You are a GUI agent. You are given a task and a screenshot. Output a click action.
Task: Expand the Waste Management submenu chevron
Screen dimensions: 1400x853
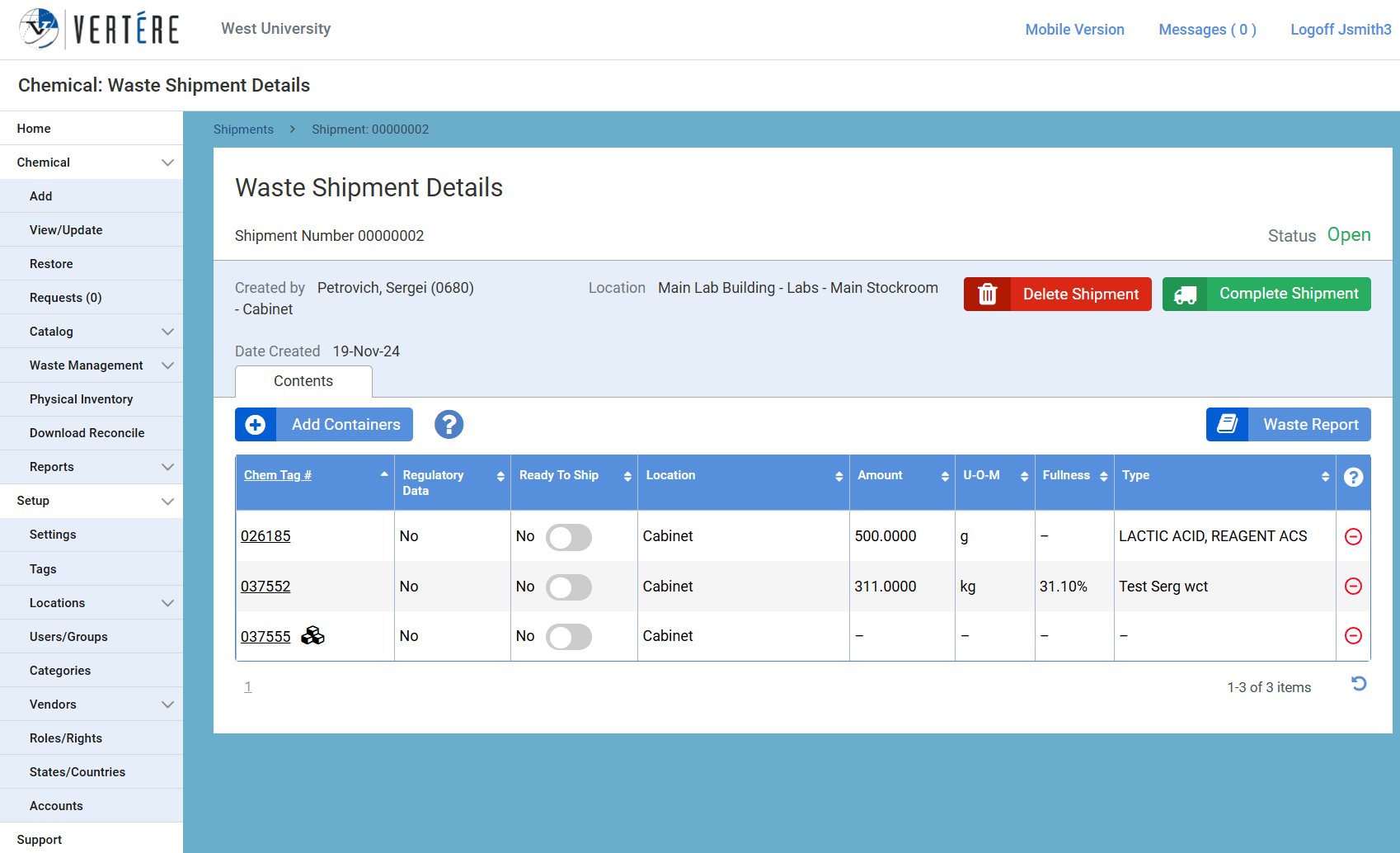(167, 365)
